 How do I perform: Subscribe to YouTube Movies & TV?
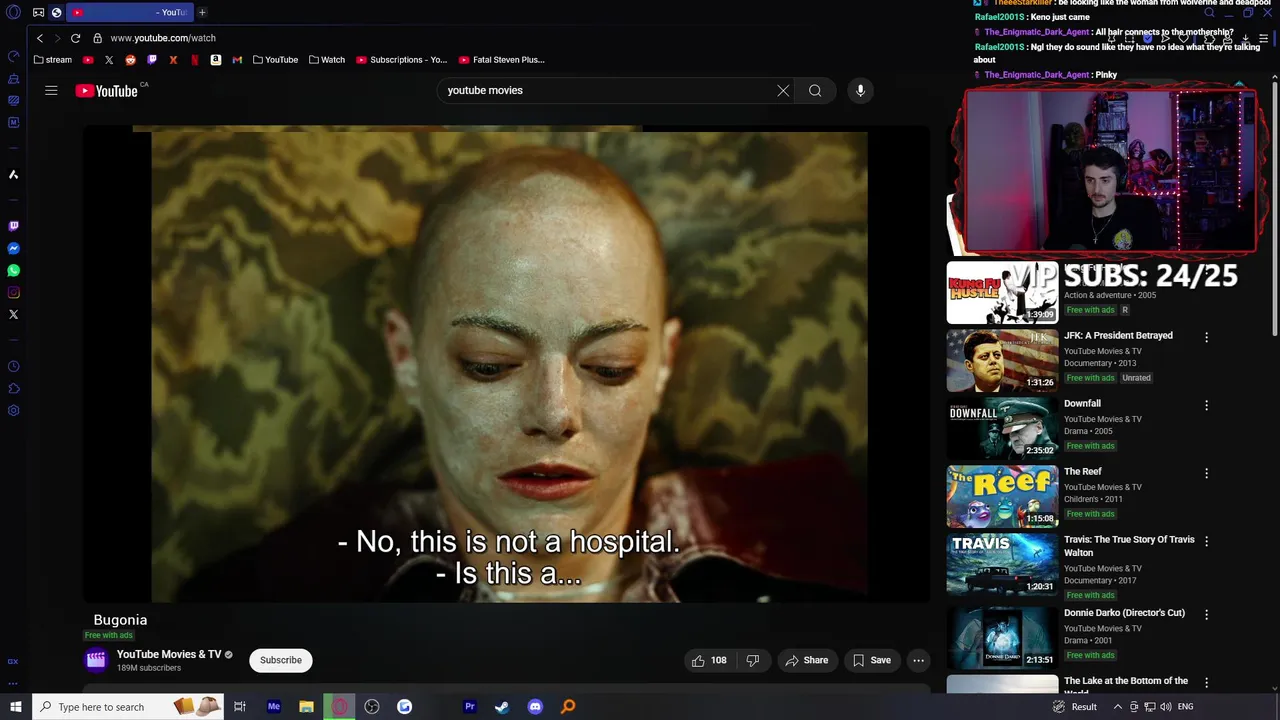[x=281, y=660]
